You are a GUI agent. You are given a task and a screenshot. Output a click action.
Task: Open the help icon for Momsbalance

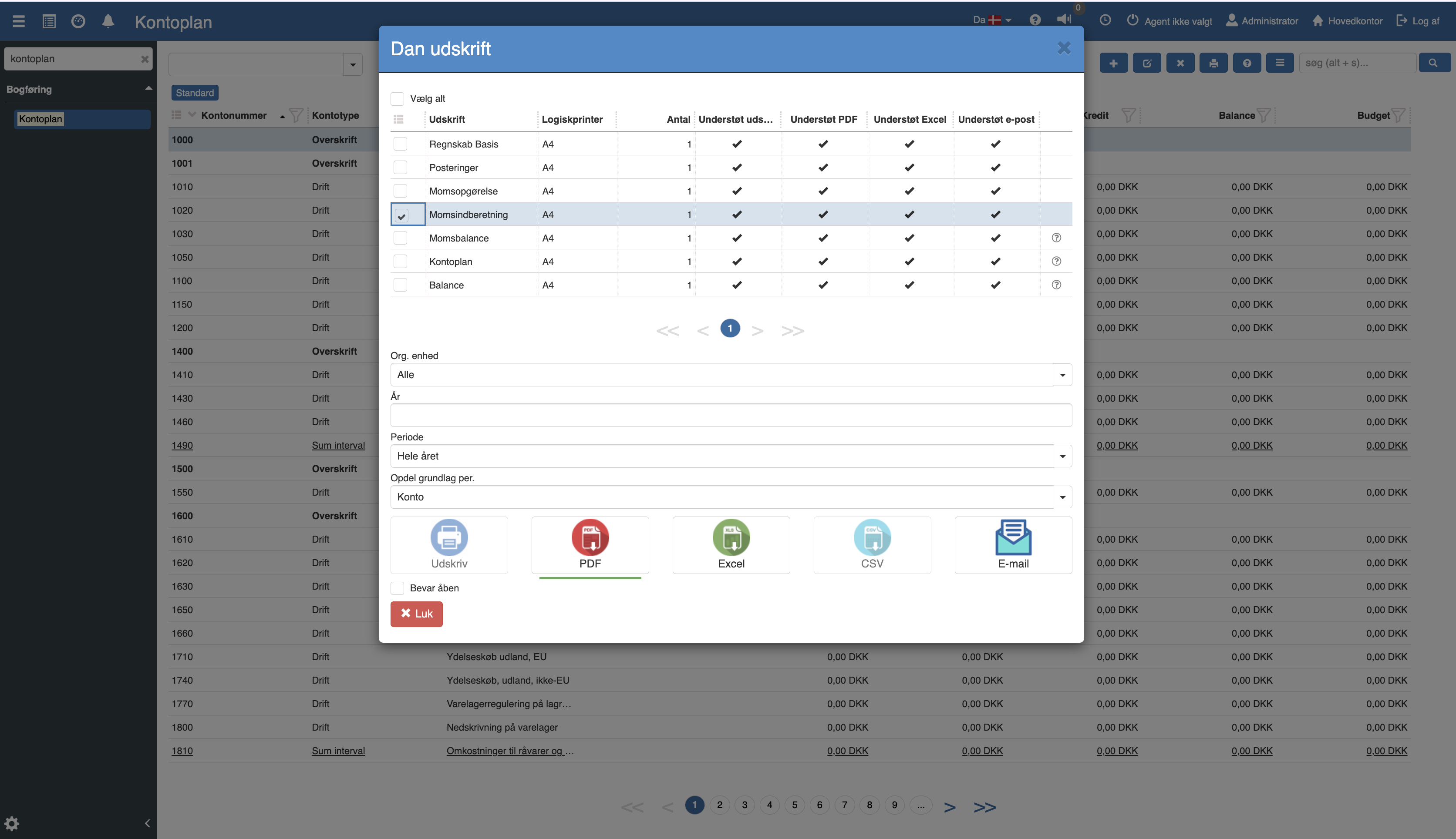(1056, 238)
